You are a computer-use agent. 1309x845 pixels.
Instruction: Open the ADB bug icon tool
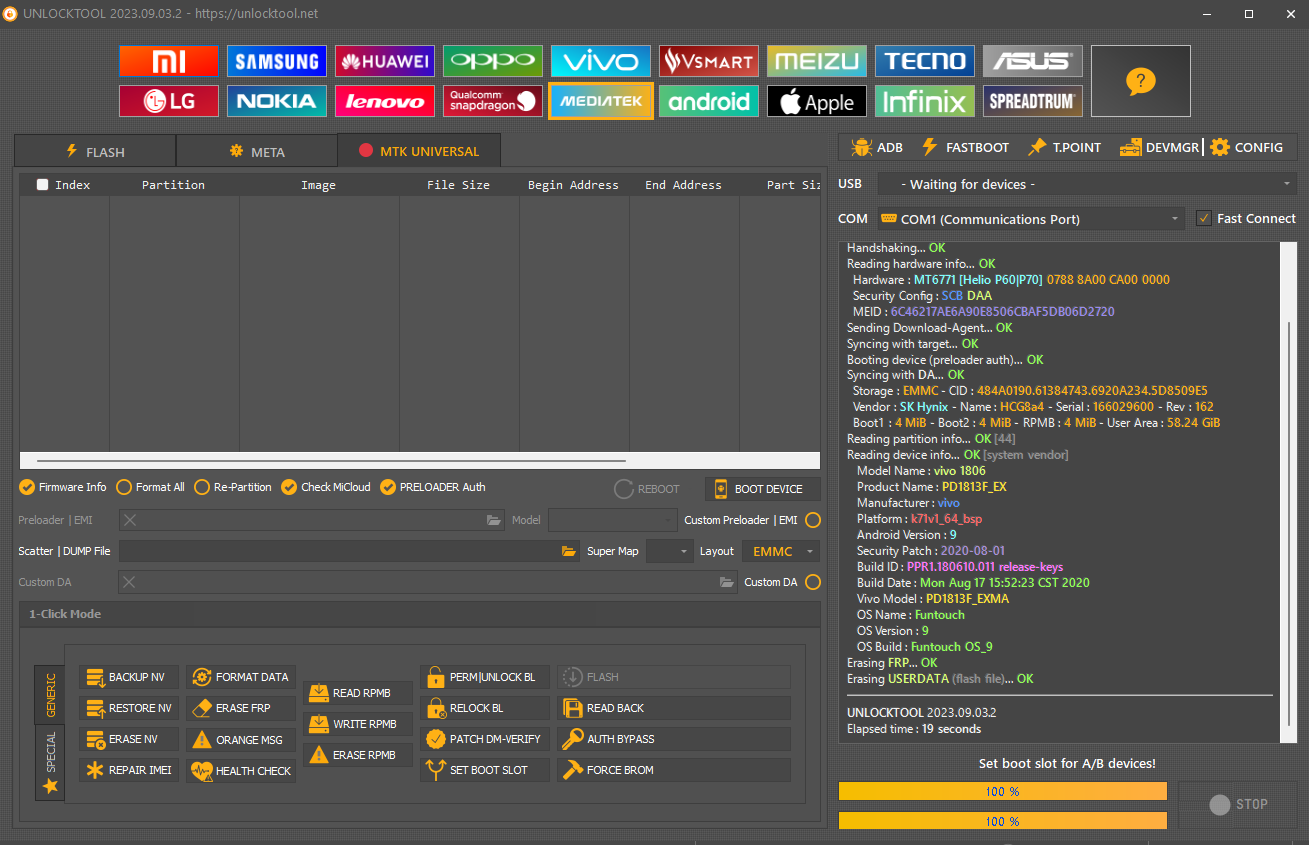877,147
